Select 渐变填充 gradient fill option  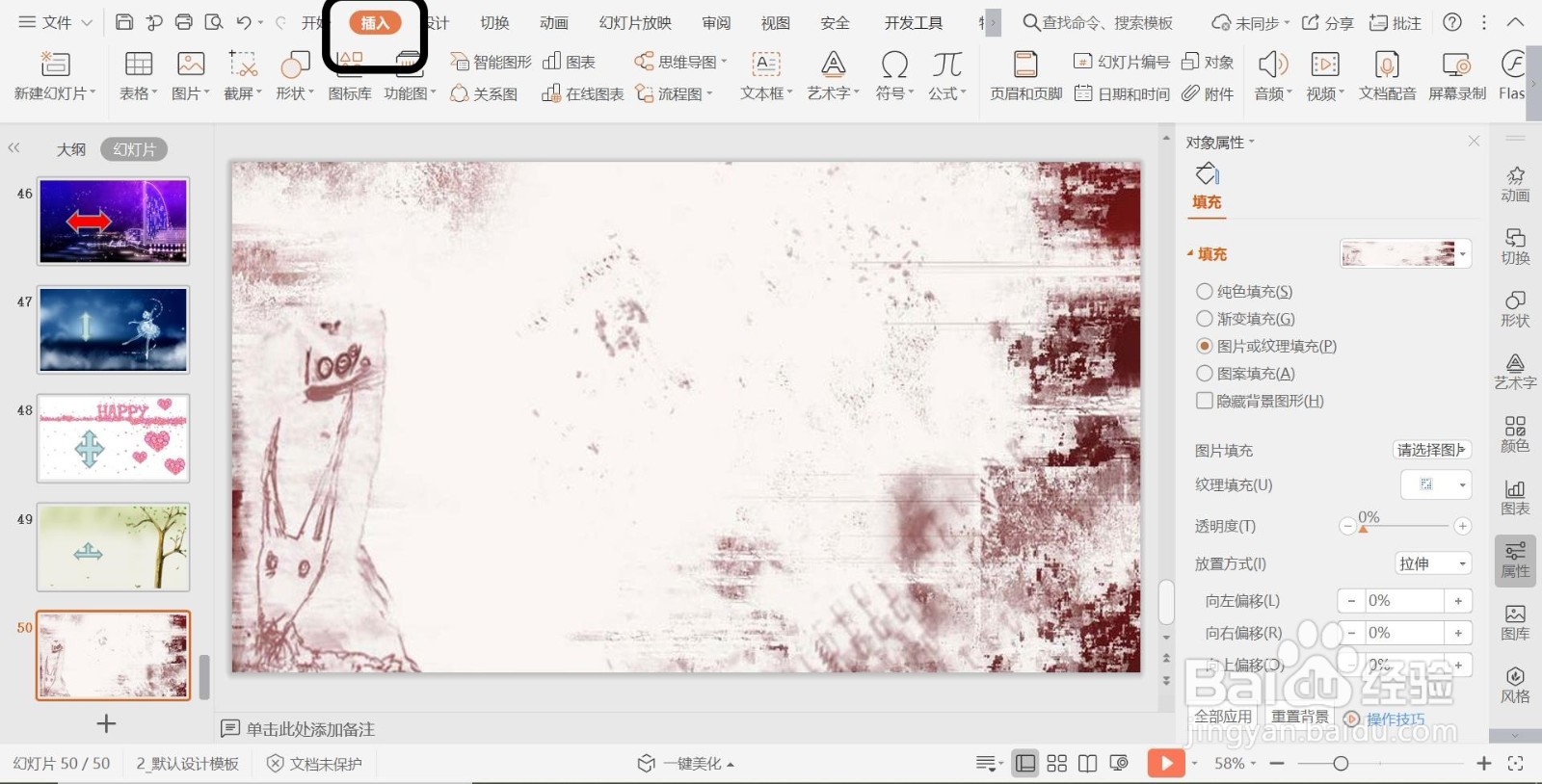pyautogui.click(x=1204, y=319)
